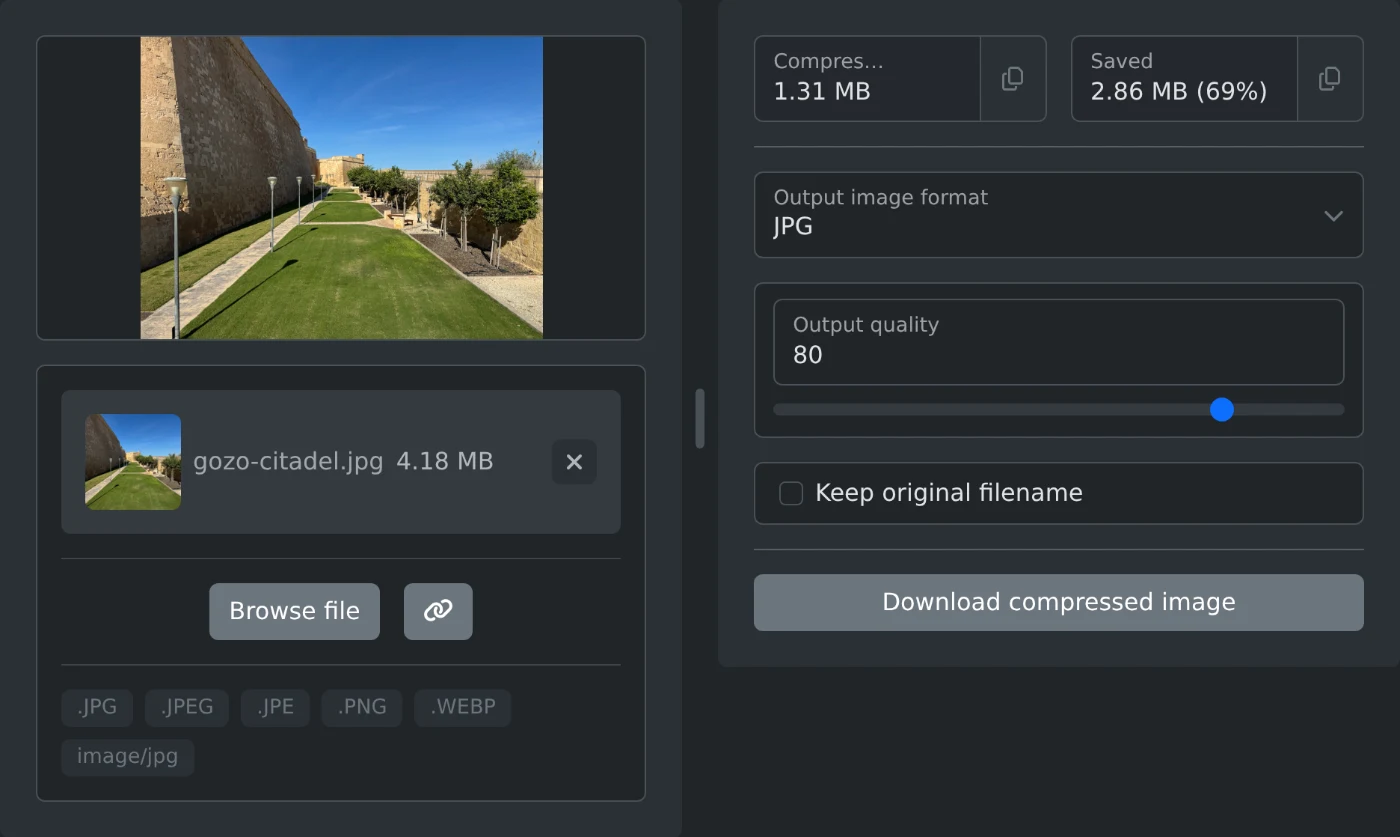Click the .JPEG format tag
The height and width of the screenshot is (837, 1400).
click(x=187, y=707)
